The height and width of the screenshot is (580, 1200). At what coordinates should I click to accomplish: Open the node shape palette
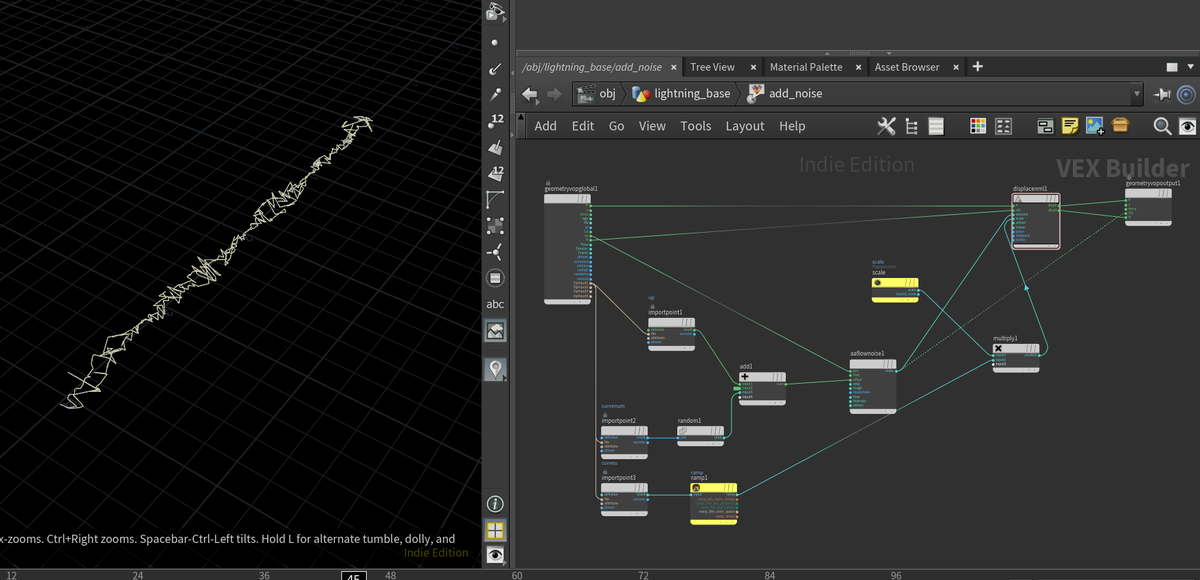click(x=1003, y=126)
